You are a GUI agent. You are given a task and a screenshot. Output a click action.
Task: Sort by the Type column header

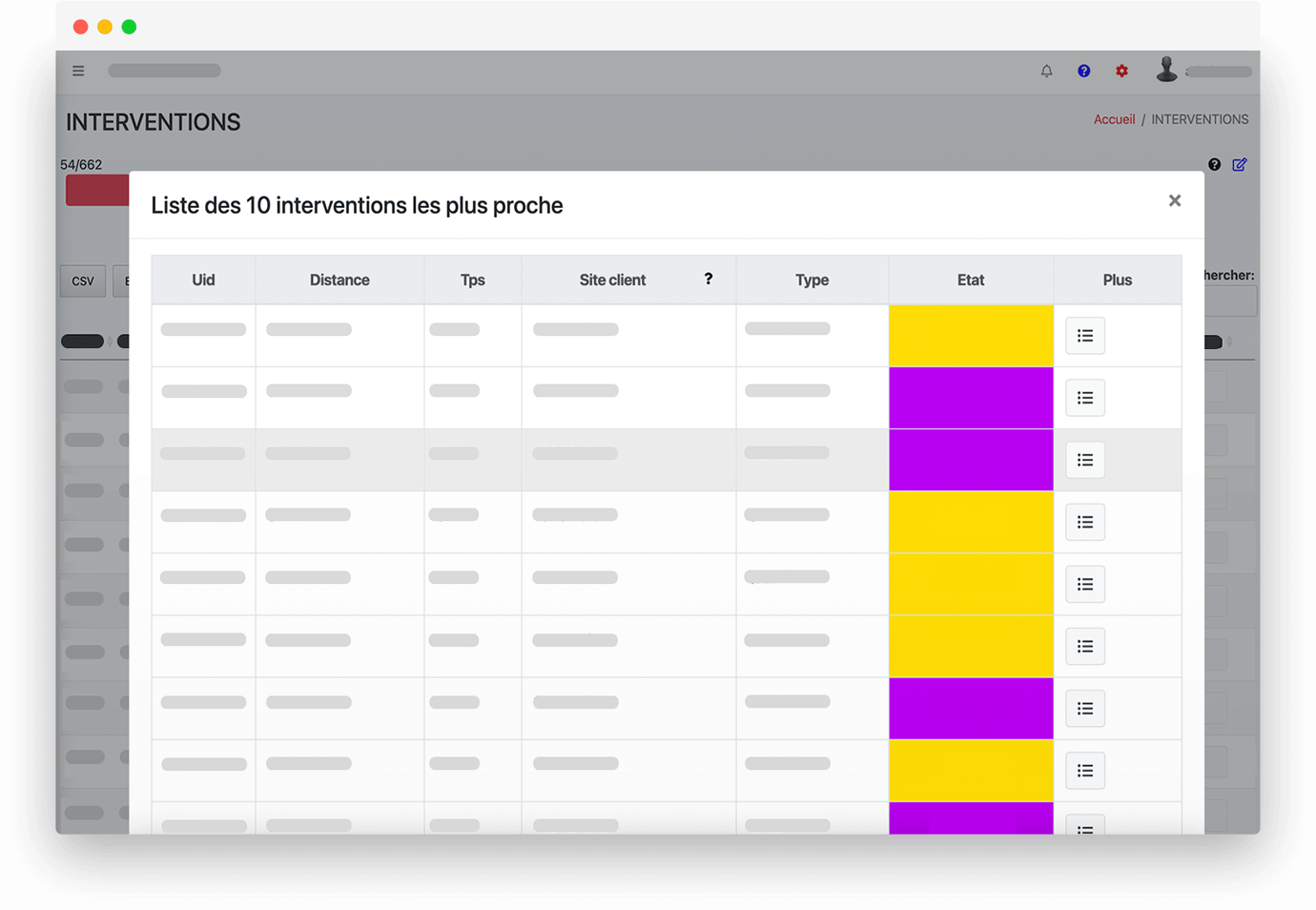coord(812,279)
